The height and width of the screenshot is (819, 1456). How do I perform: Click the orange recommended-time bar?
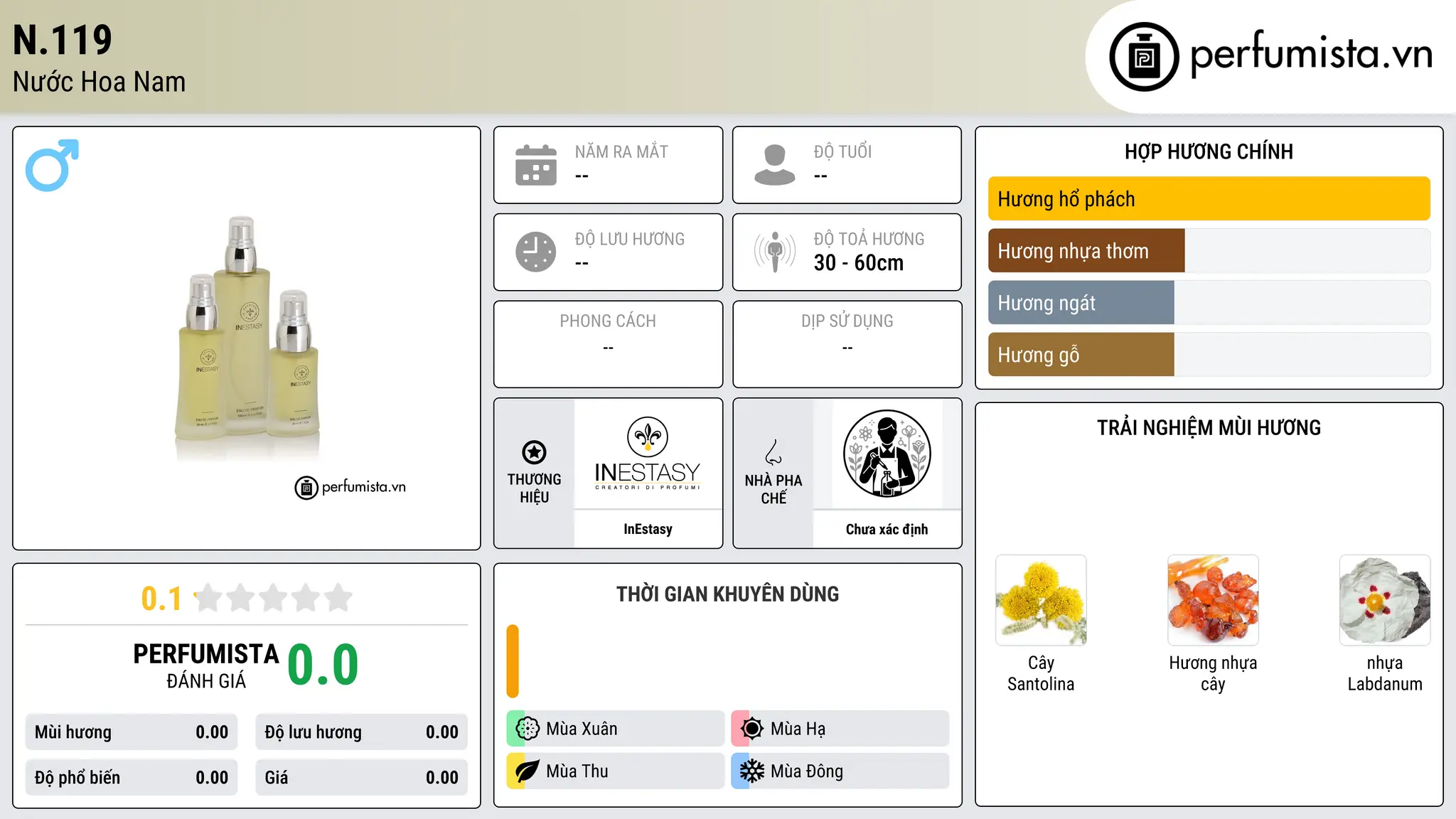point(513,661)
